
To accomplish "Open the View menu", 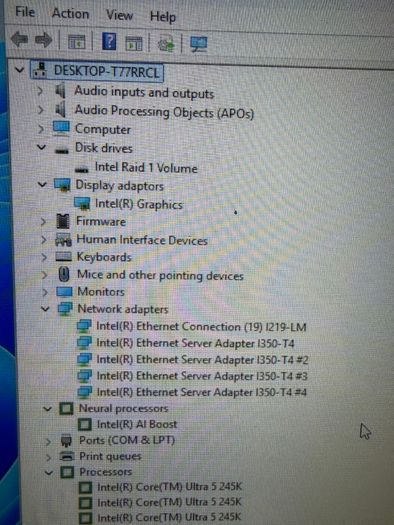I will [x=120, y=15].
